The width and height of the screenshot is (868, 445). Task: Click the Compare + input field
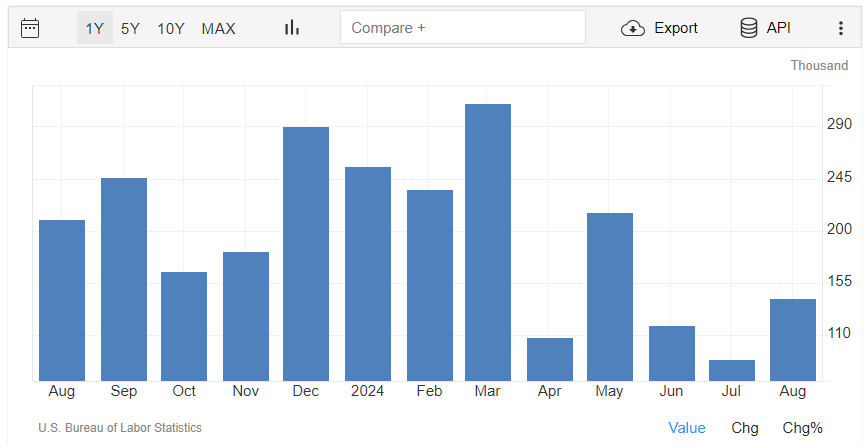pyautogui.click(x=463, y=27)
